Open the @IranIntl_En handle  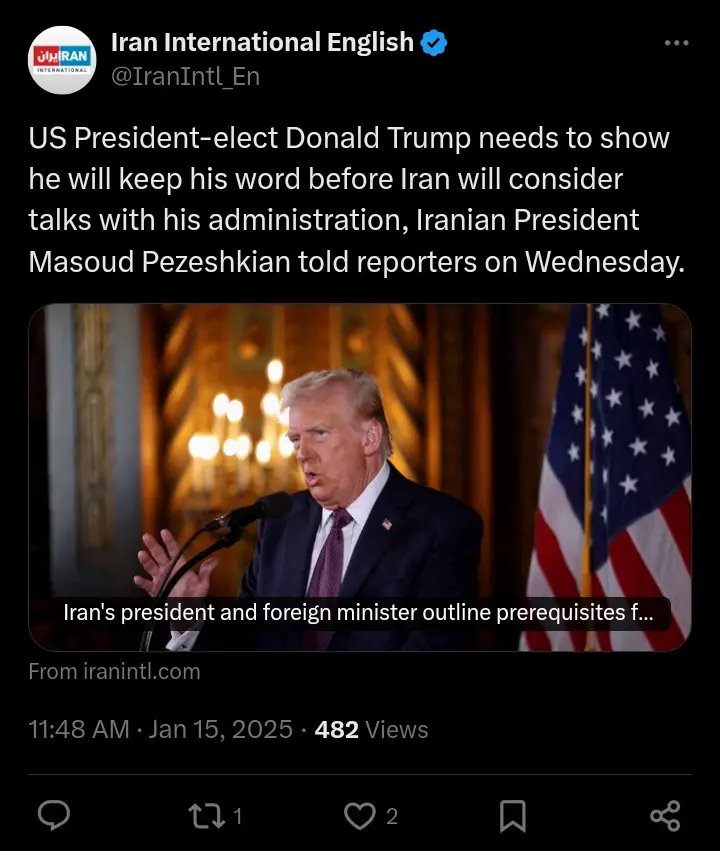click(186, 77)
